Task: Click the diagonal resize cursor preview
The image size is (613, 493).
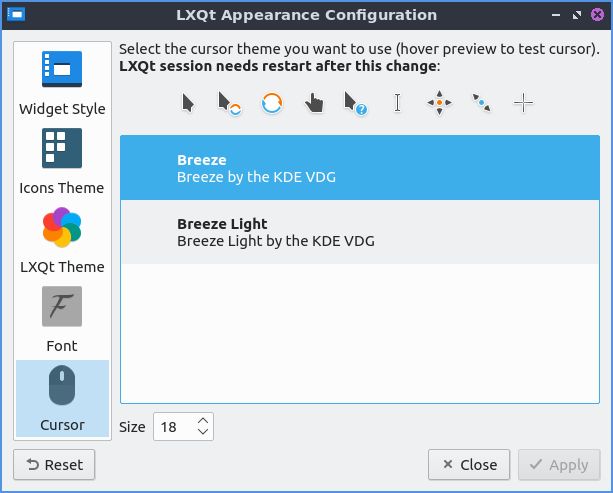Action: pos(481,103)
